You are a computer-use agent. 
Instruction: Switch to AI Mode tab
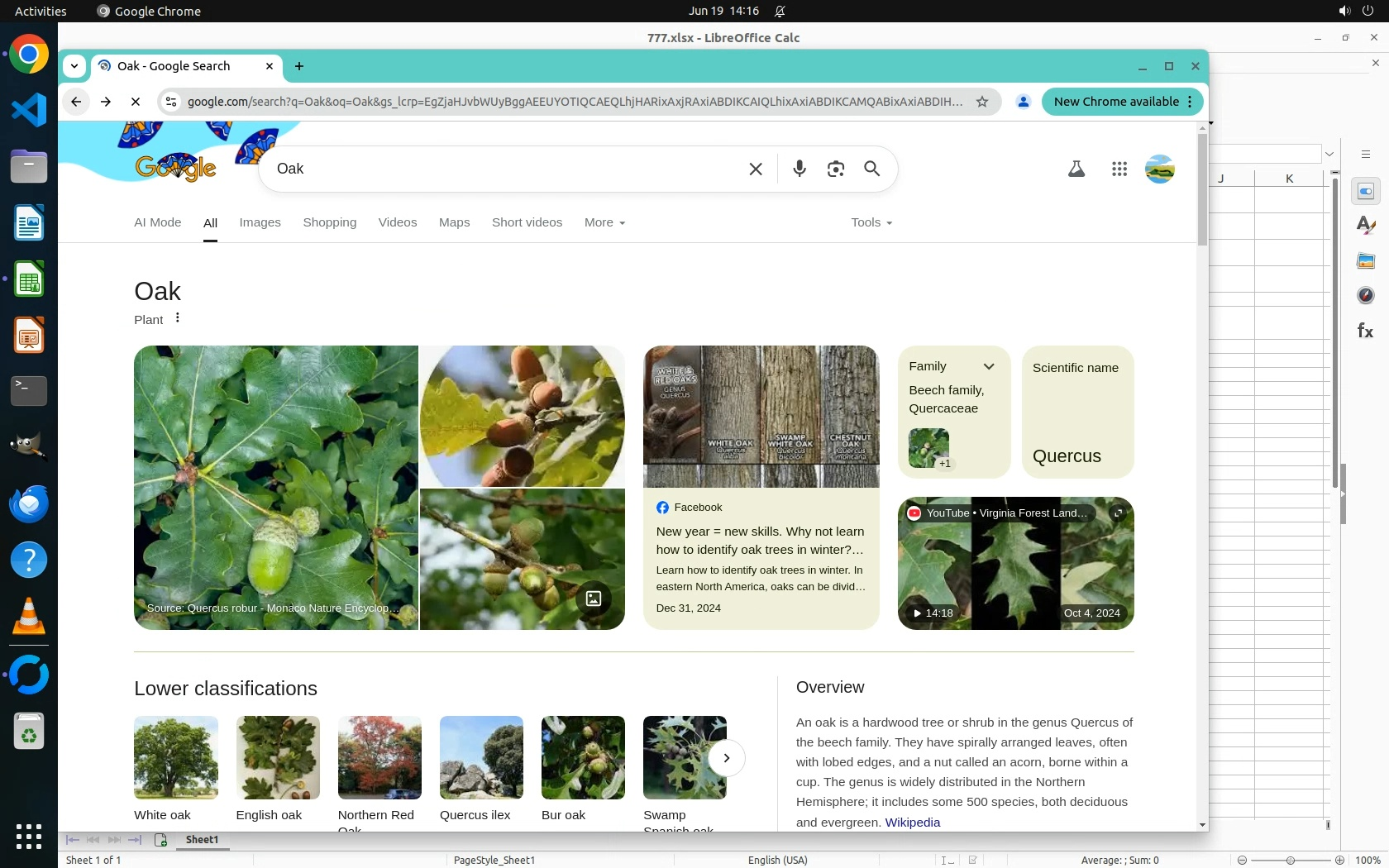(157, 222)
